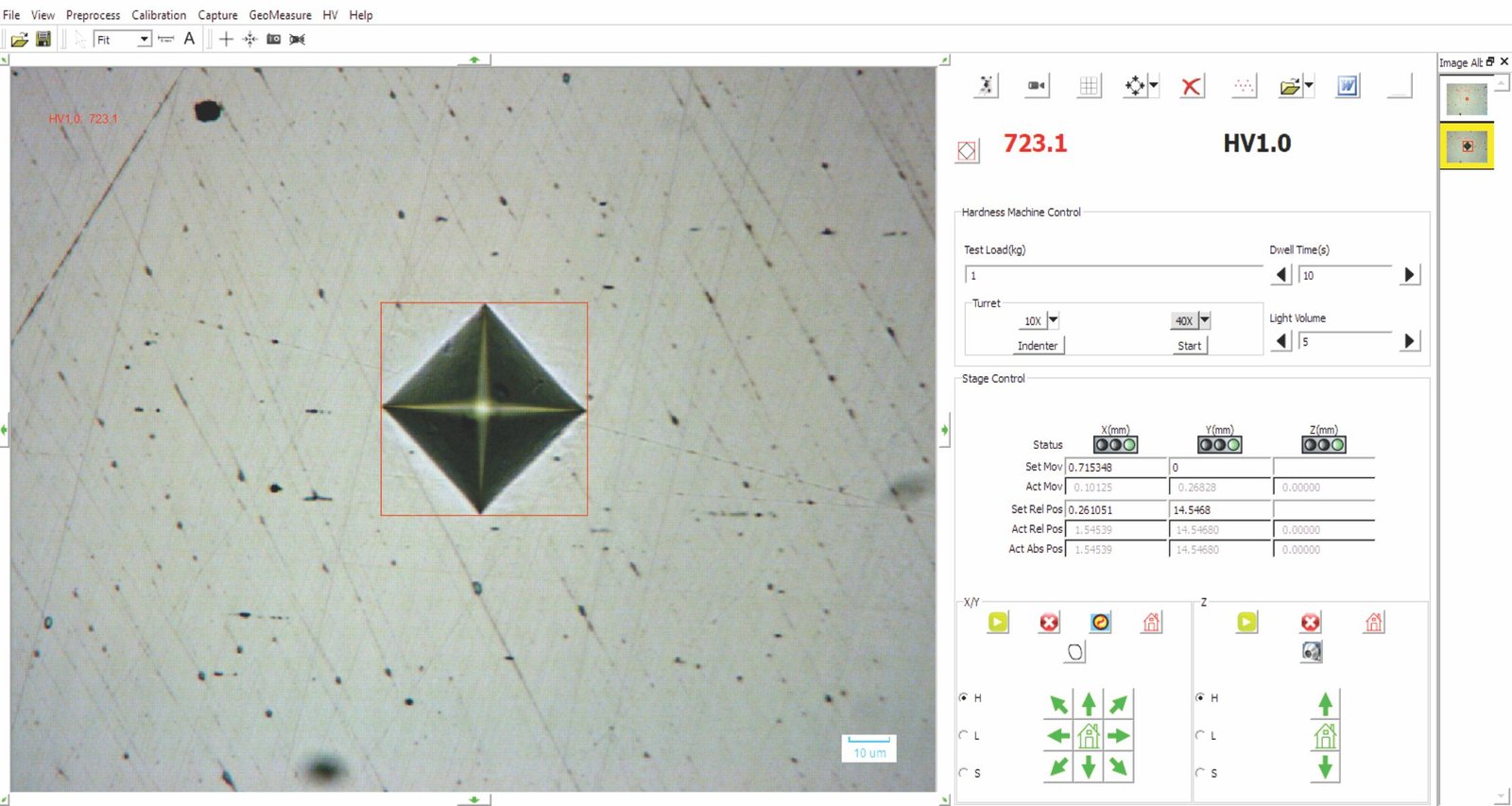Viewport: 1512px width, 806px height.
Task: Home X/Y stage with green house icon
Action: click(1089, 735)
